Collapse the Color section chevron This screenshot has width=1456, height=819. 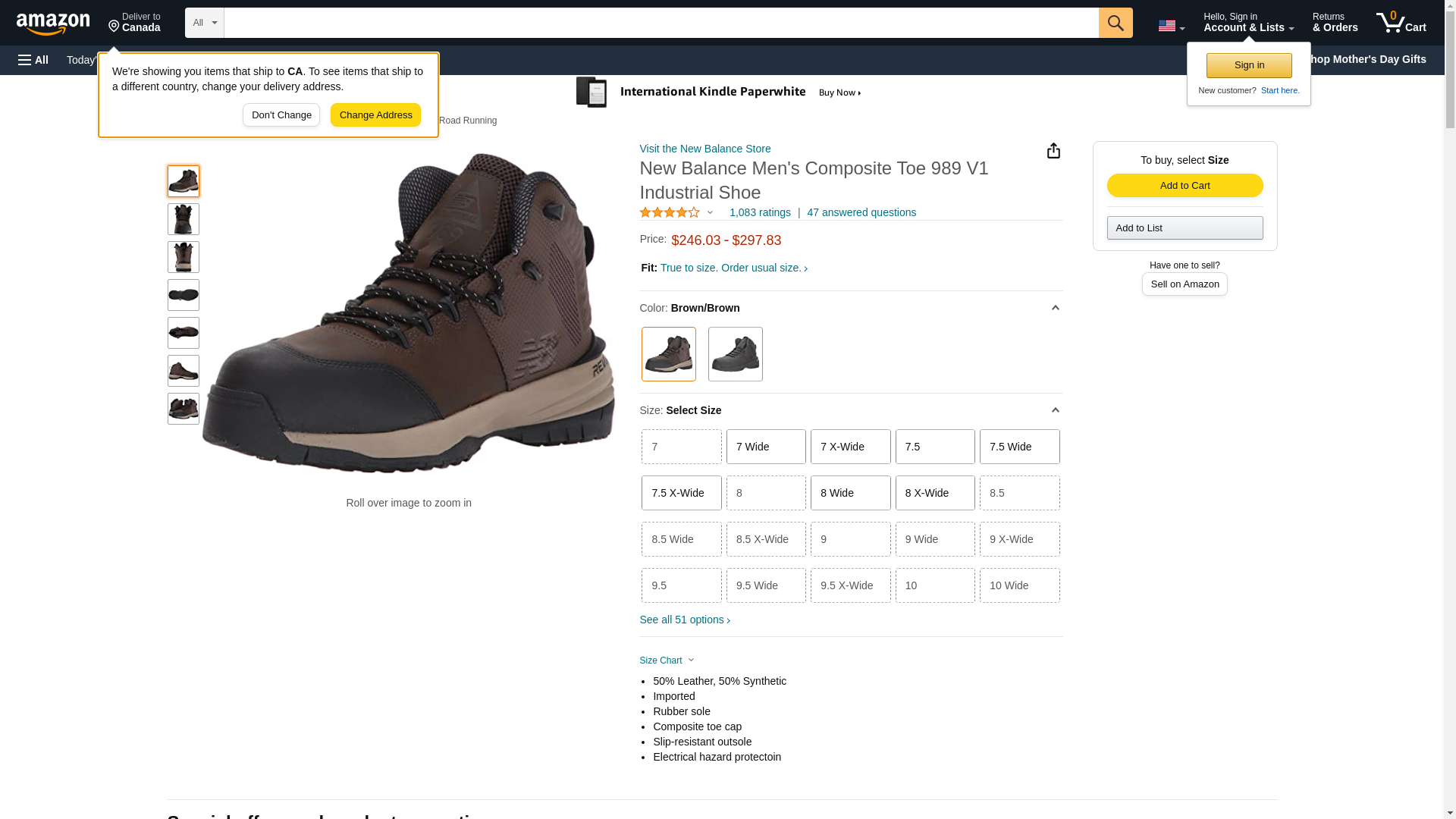[x=1055, y=308]
